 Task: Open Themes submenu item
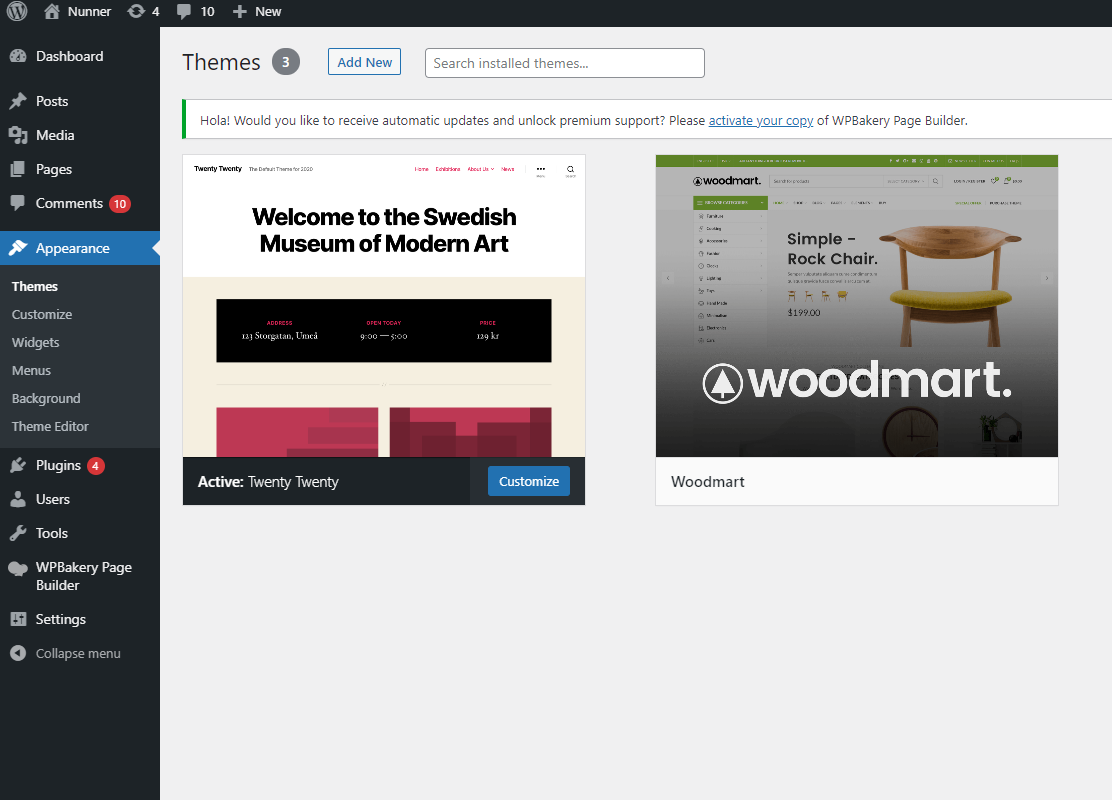[35, 287]
